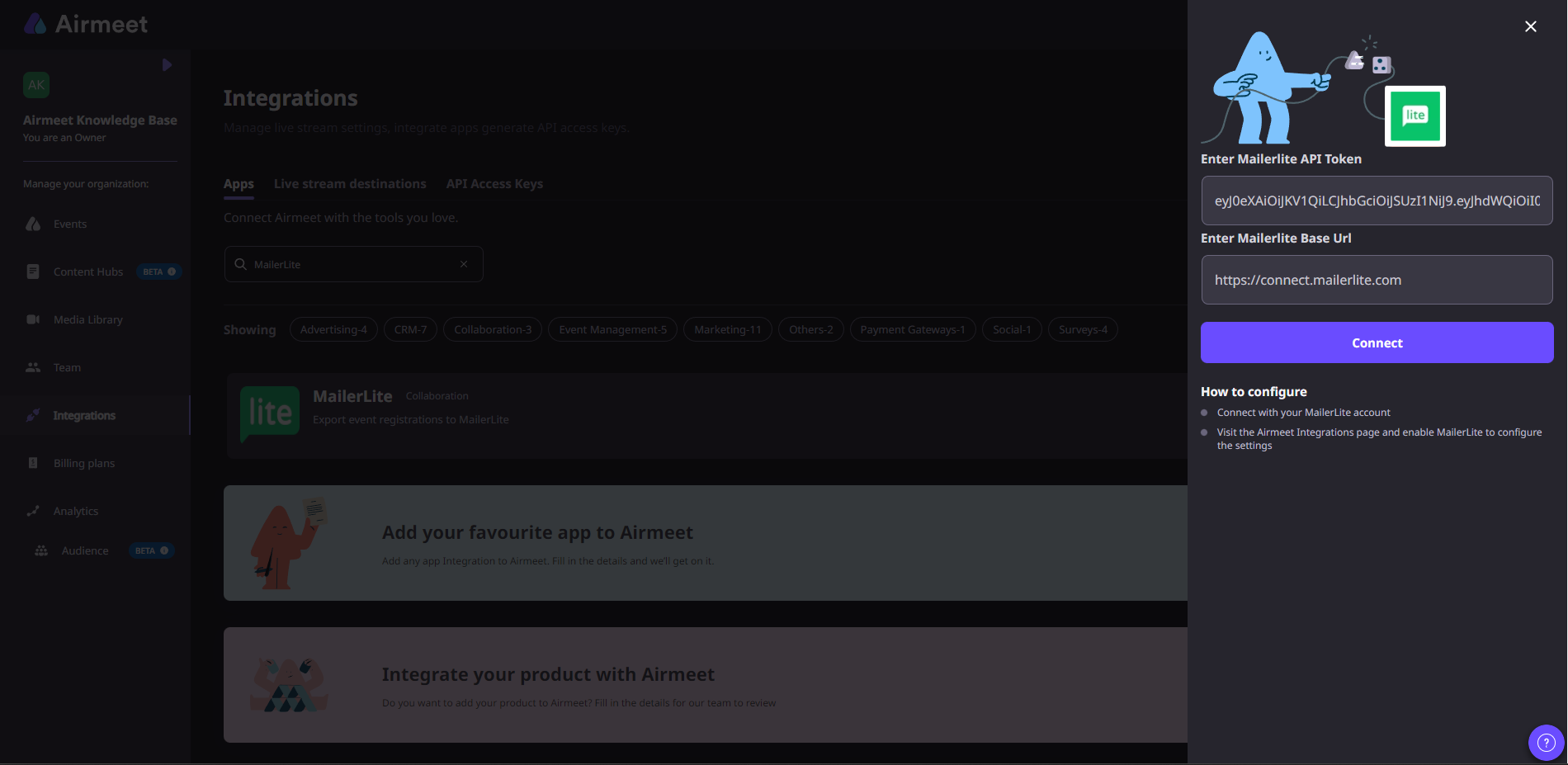Image resolution: width=1568 pixels, height=765 pixels.
Task: Click the Analytics chart icon
Action: (33, 511)
